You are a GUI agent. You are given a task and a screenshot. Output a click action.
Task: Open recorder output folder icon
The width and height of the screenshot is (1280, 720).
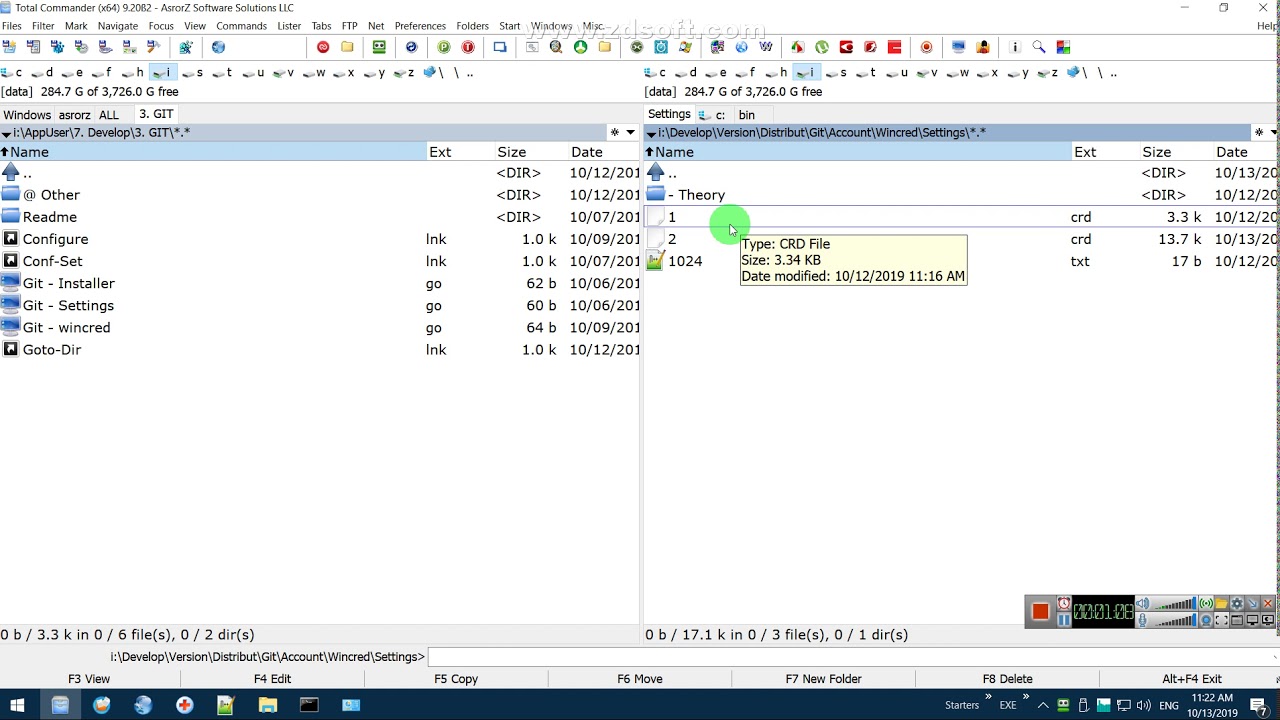tap(1221, 603)
